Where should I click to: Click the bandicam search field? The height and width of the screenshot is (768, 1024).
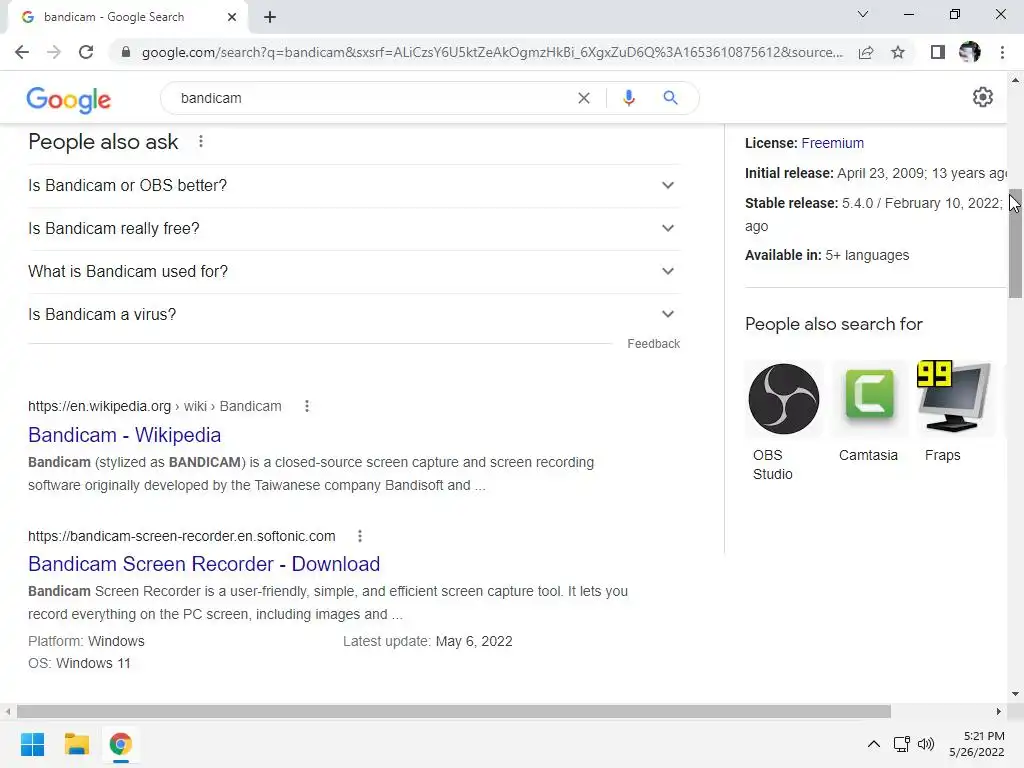click(x=372, y=98)
